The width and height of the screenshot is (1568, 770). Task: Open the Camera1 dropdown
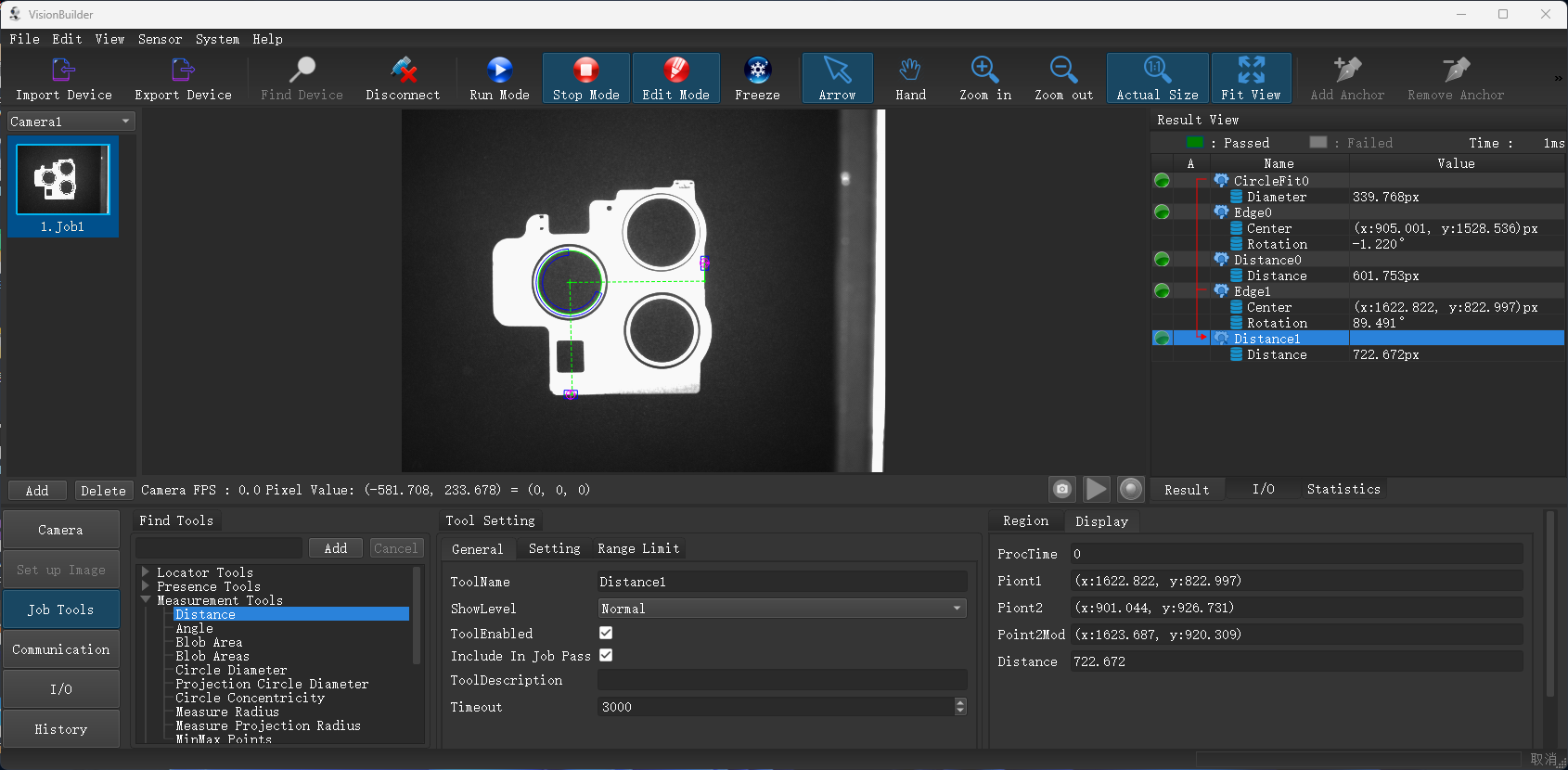click(x=71, y=122)
